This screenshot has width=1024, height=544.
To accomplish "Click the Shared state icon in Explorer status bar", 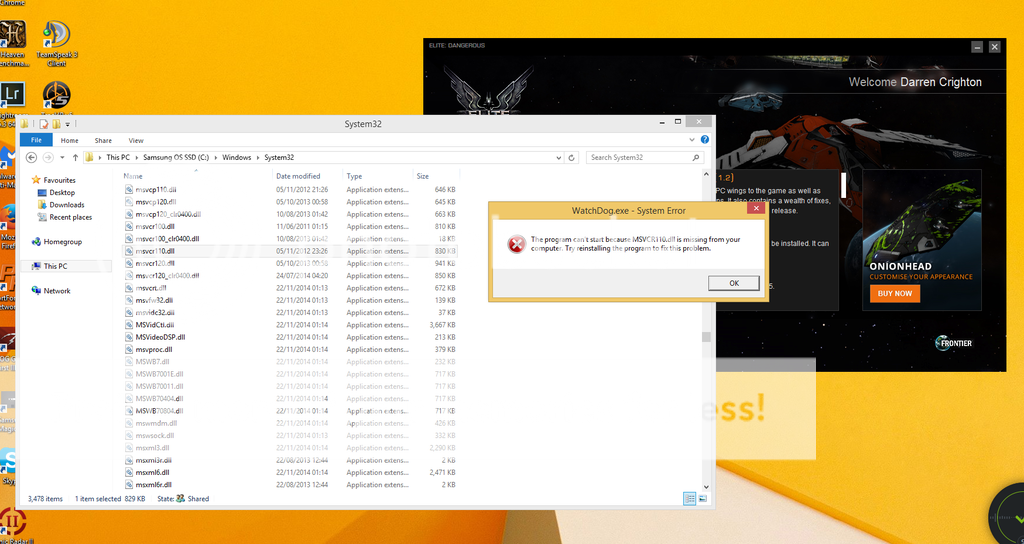I will click(x=180, y=498).
